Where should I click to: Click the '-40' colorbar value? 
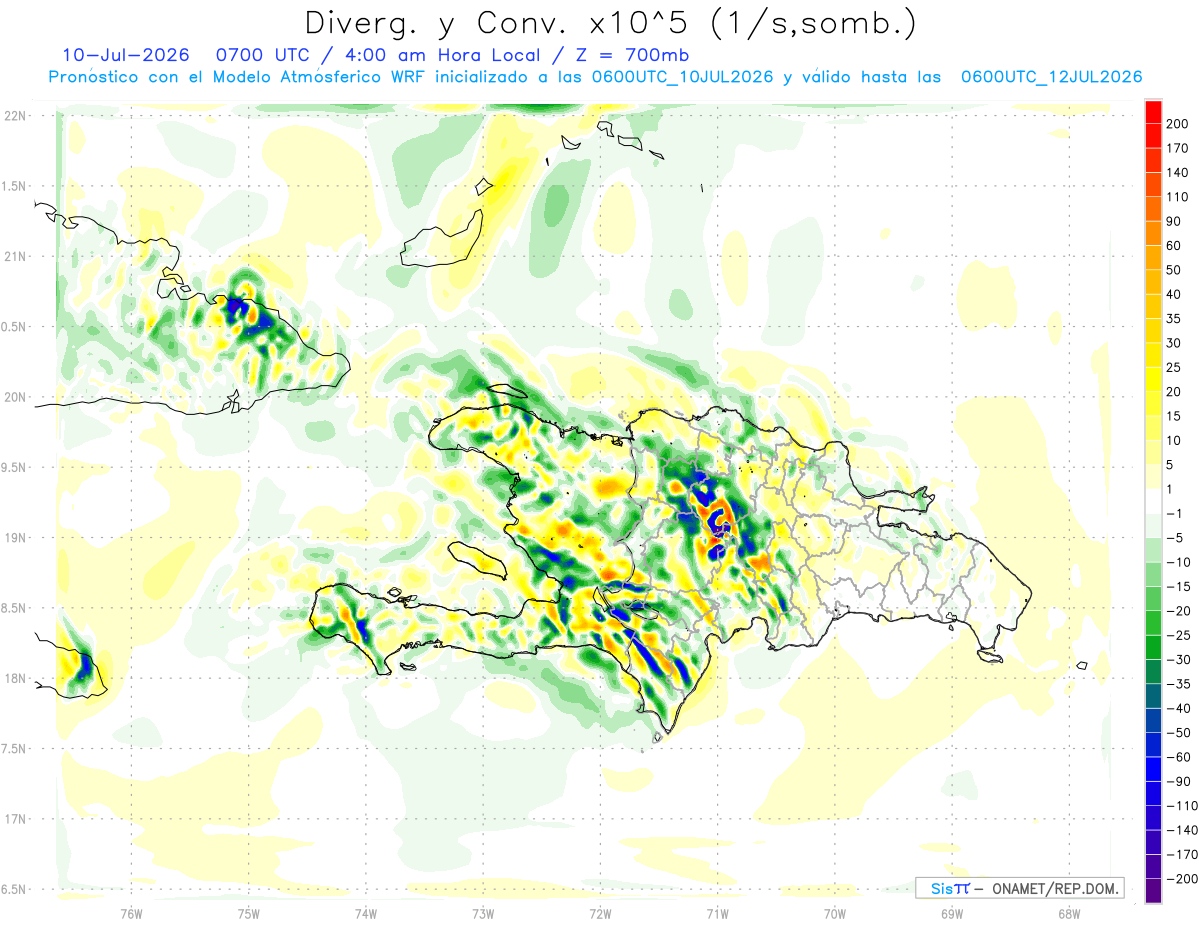pyautogui.click(x=1179, y=708)
